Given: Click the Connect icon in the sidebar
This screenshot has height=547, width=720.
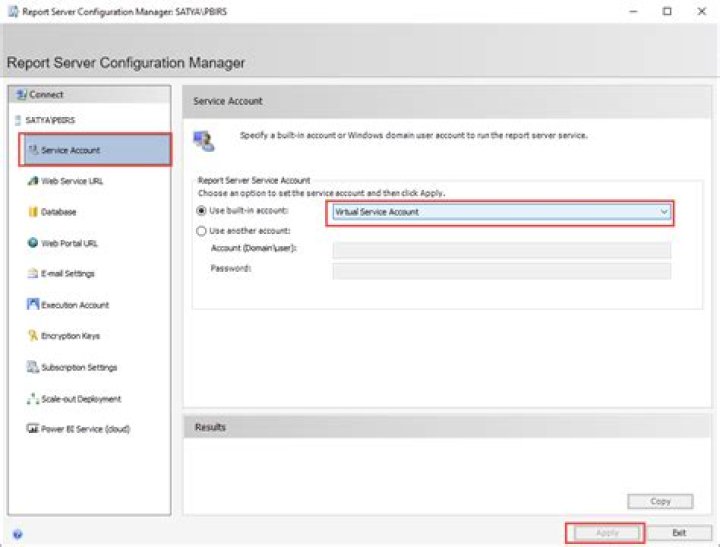Looking at the screenshot, I should coord(21,95).
